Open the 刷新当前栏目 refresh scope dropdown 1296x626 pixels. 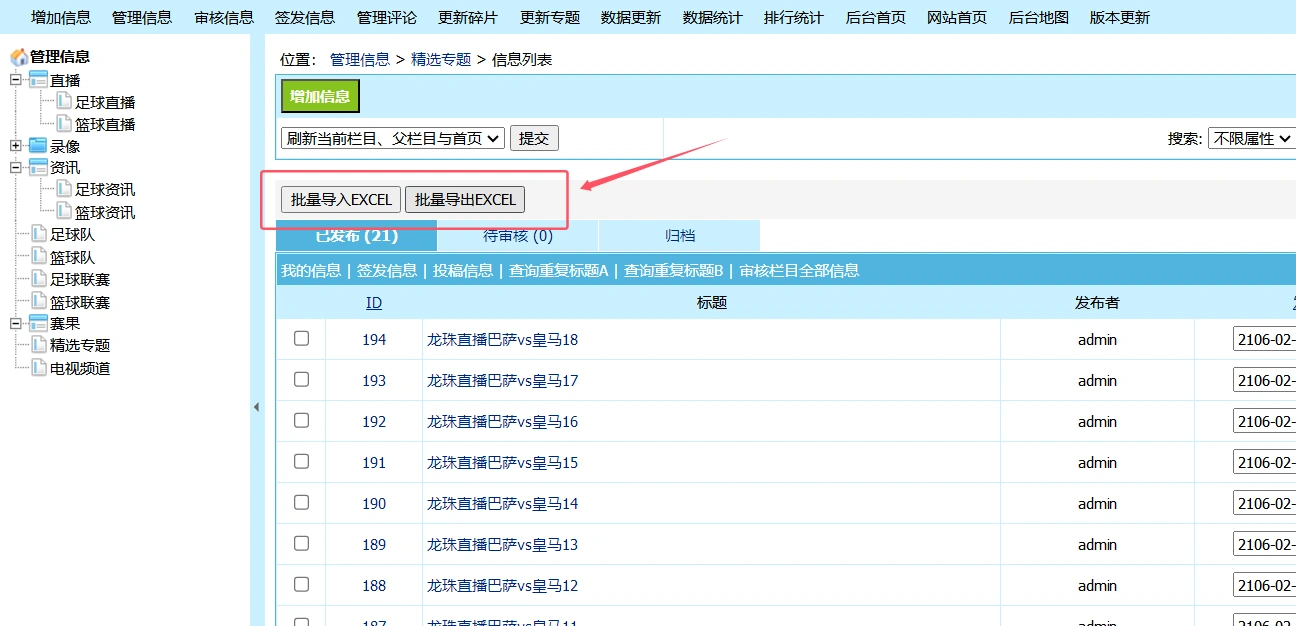click(x=392, y=138)
